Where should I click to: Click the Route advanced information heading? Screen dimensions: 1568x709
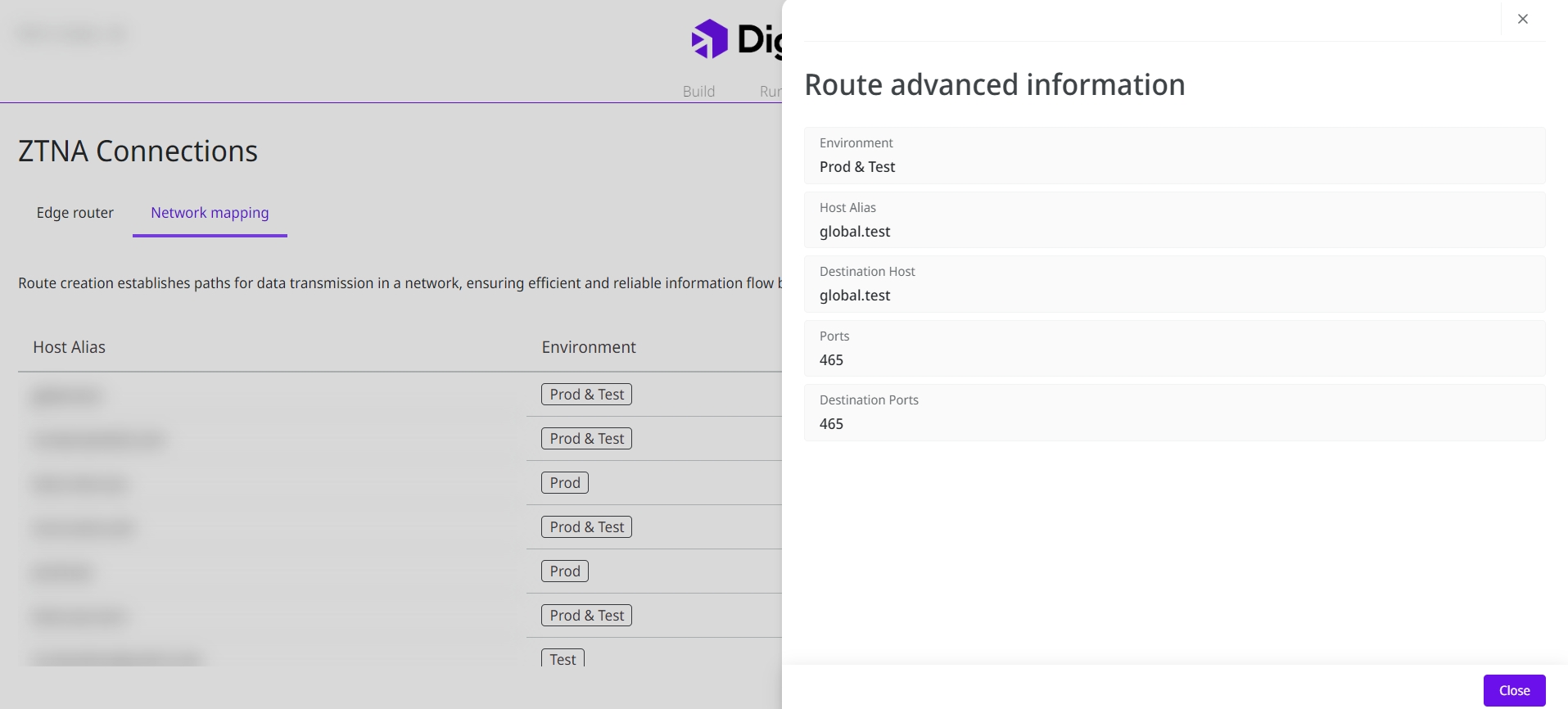pyautogui.click(x=994, y=85)
